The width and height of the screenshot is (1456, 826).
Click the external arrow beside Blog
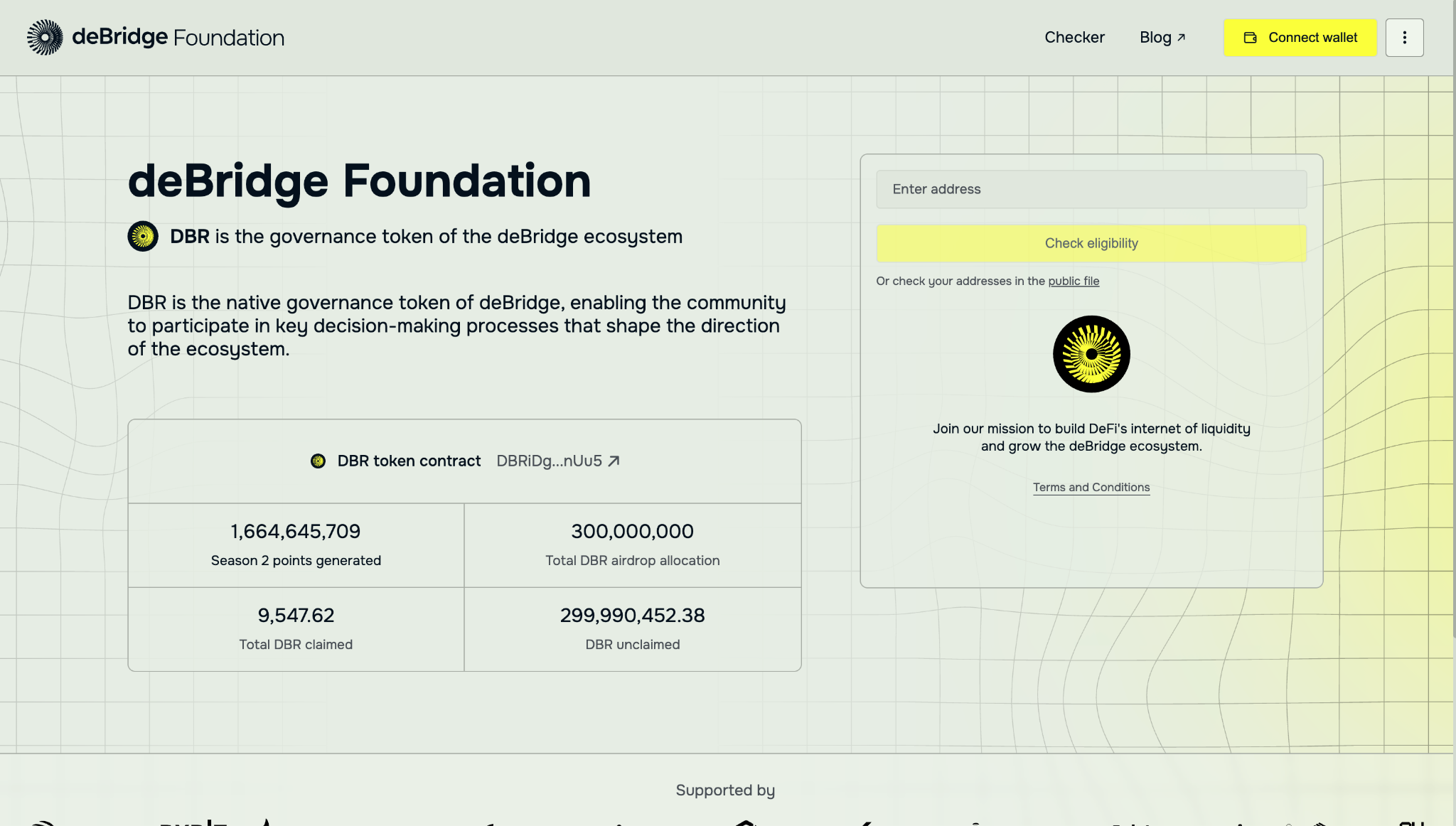1182,37
